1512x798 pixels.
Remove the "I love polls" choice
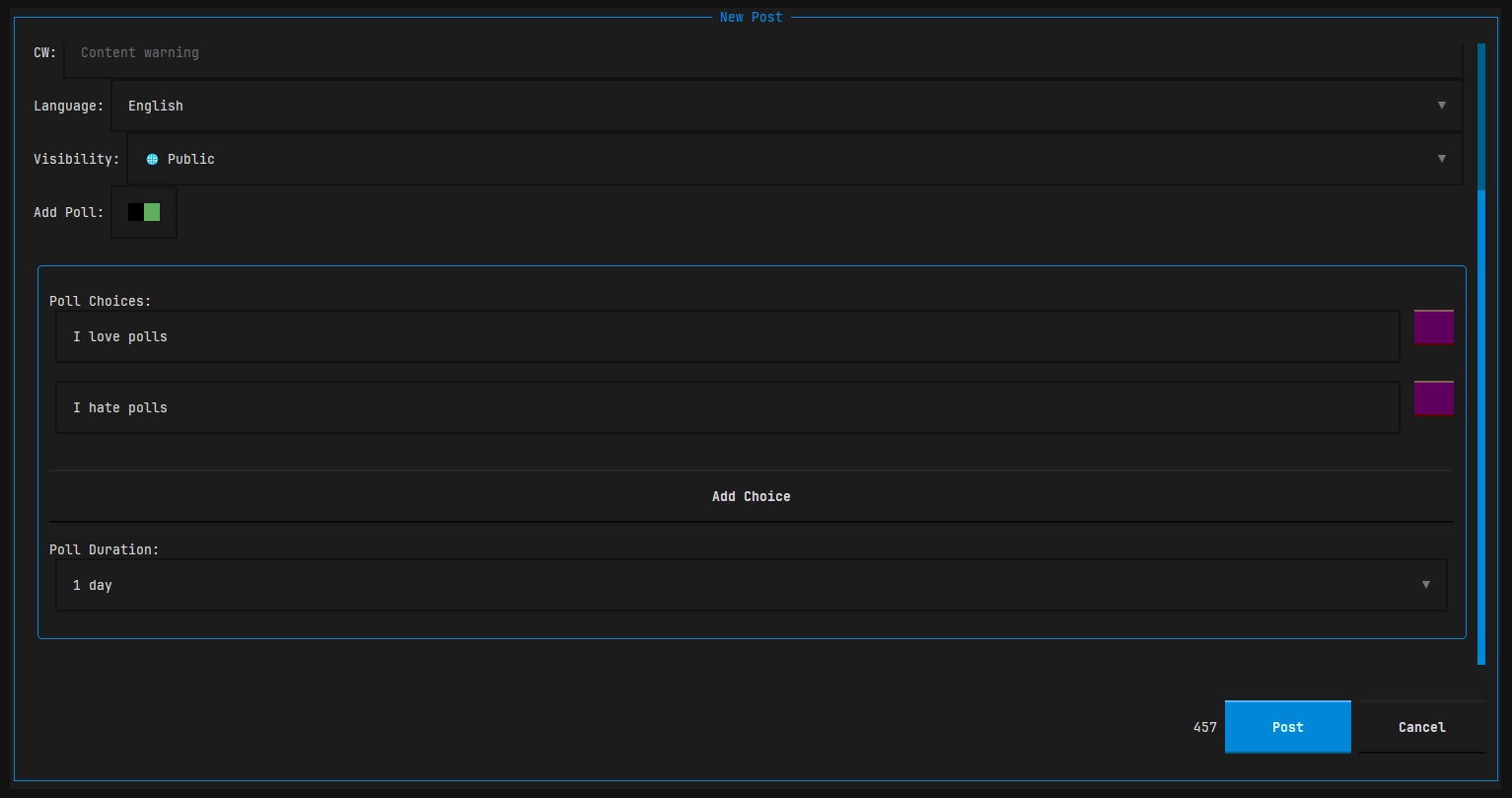click(1433, 326)
